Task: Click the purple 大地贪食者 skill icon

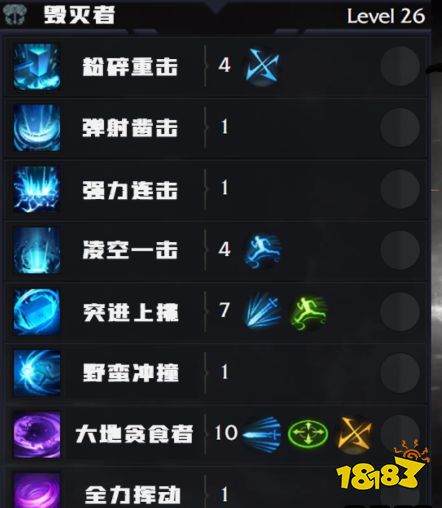Action: 37,435
